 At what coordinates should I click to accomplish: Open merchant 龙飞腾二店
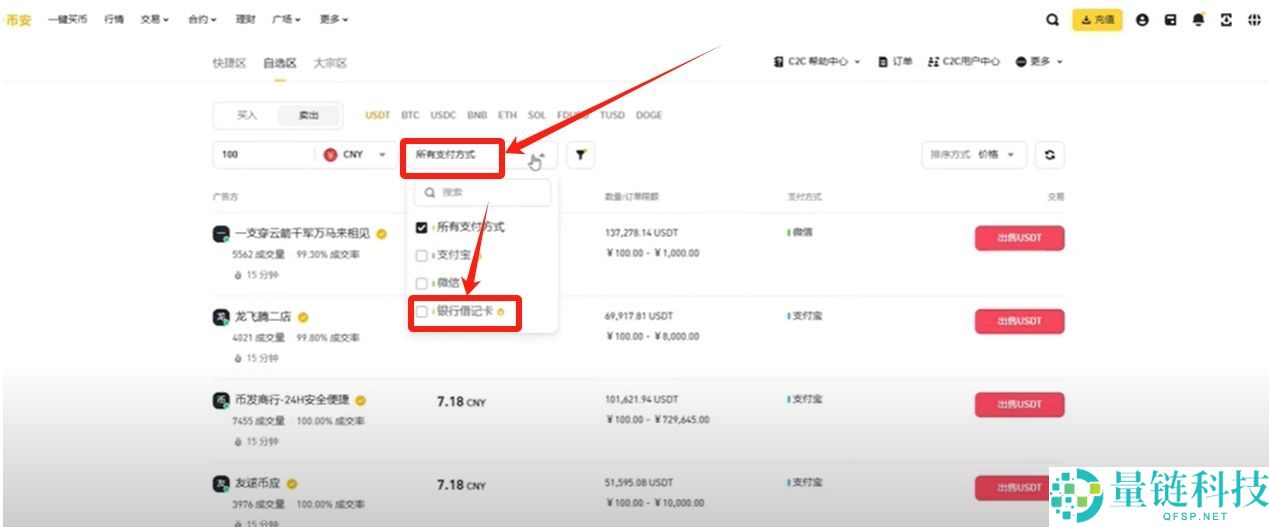pyautogui.click(x=264, y=317)
